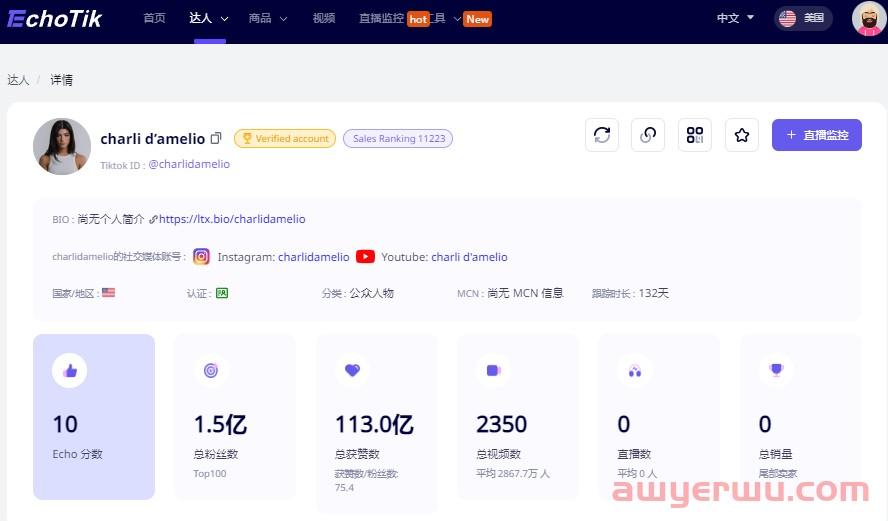Select the Echo 分数 card
This screenshot has height=521, width=888.
[94, 417]
